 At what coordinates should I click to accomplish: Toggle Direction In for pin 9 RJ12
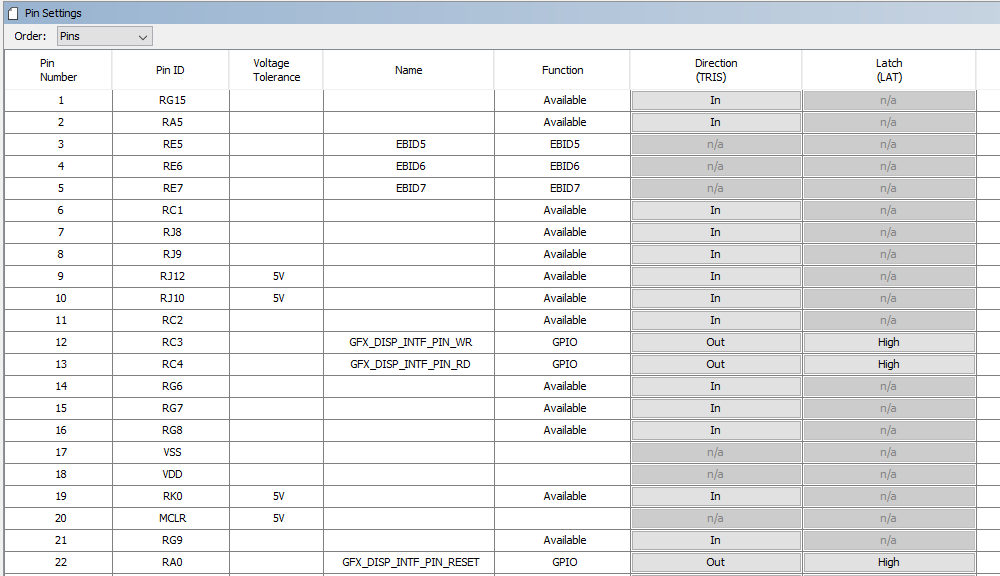click(716, 276)
